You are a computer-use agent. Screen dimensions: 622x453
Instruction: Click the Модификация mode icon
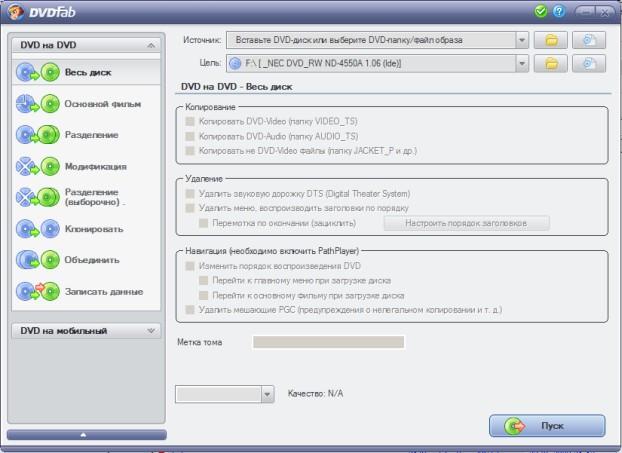(x=38, y=166)
